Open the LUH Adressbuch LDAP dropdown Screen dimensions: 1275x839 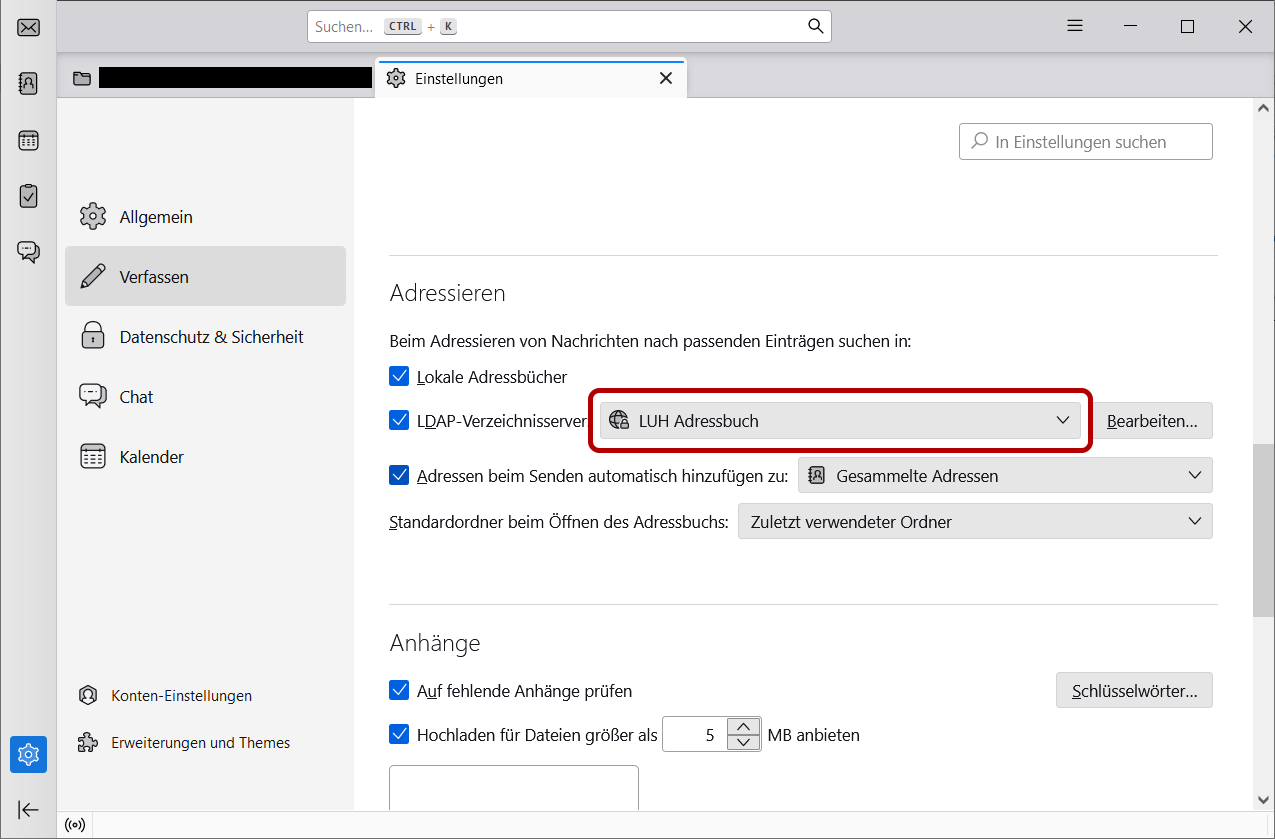pyautogui.click(x=840, y=421)
